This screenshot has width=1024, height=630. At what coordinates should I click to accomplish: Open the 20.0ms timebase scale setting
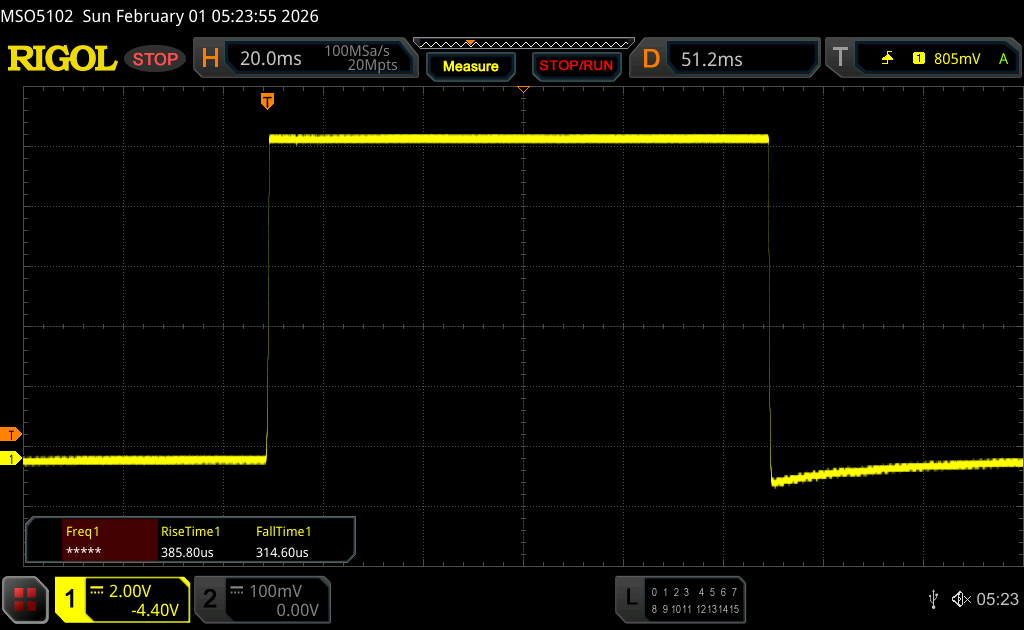pyautogui.click(x=271, y=59)
